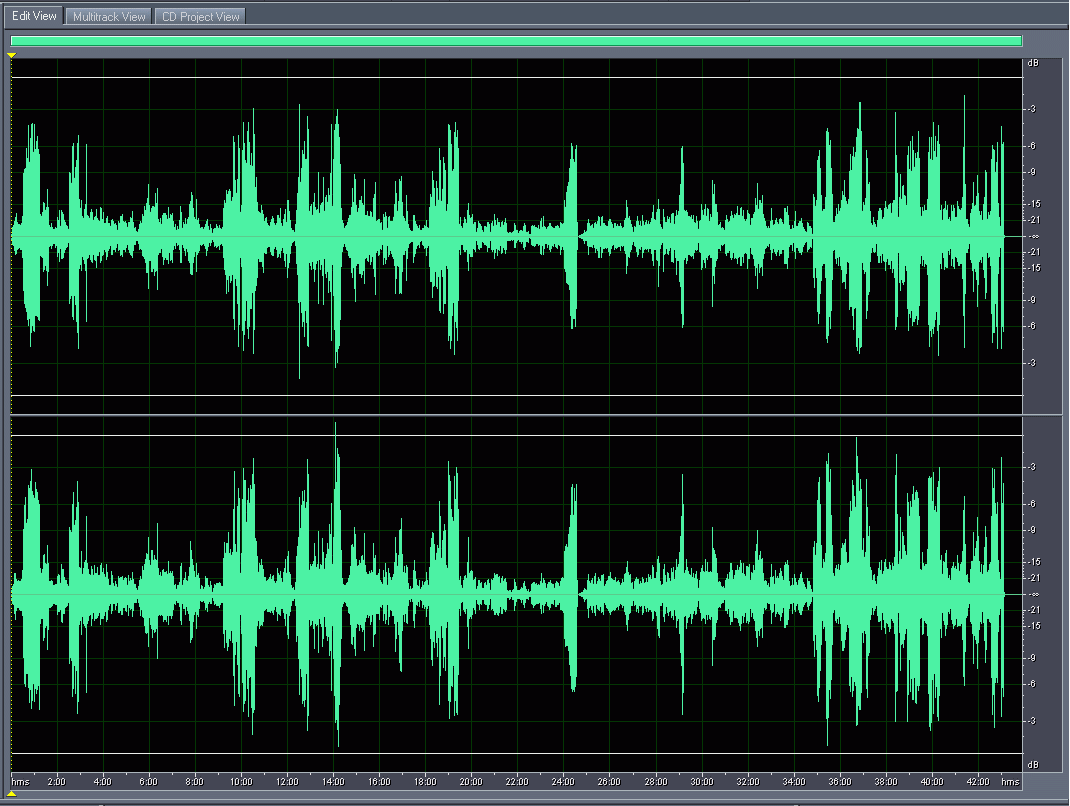Click the 2:00 mark on time ruler
The height and width of the screenshot is (806, 1070).
(x=56, y=781)
